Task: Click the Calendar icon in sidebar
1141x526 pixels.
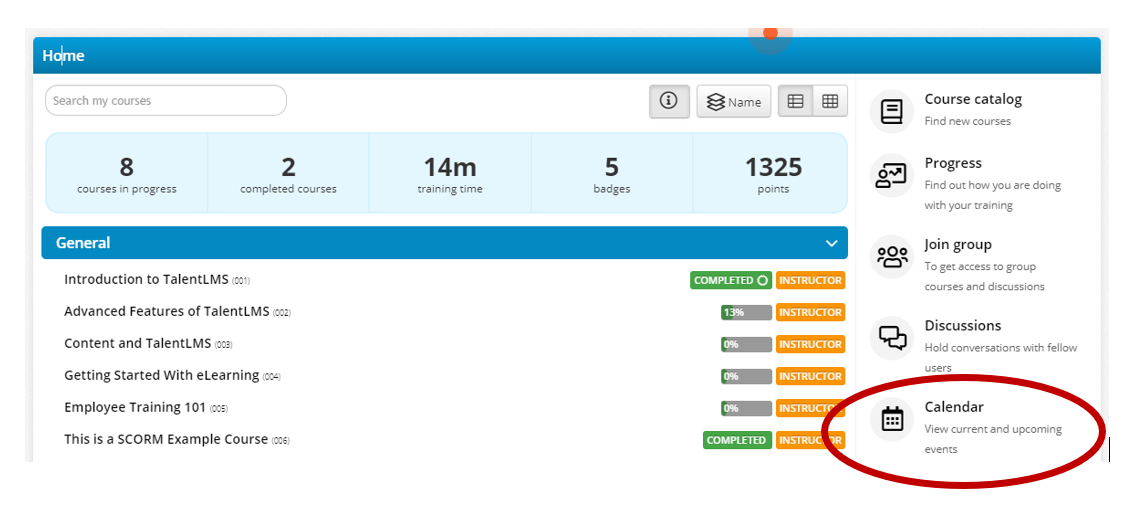Action: tap(891, 420)
